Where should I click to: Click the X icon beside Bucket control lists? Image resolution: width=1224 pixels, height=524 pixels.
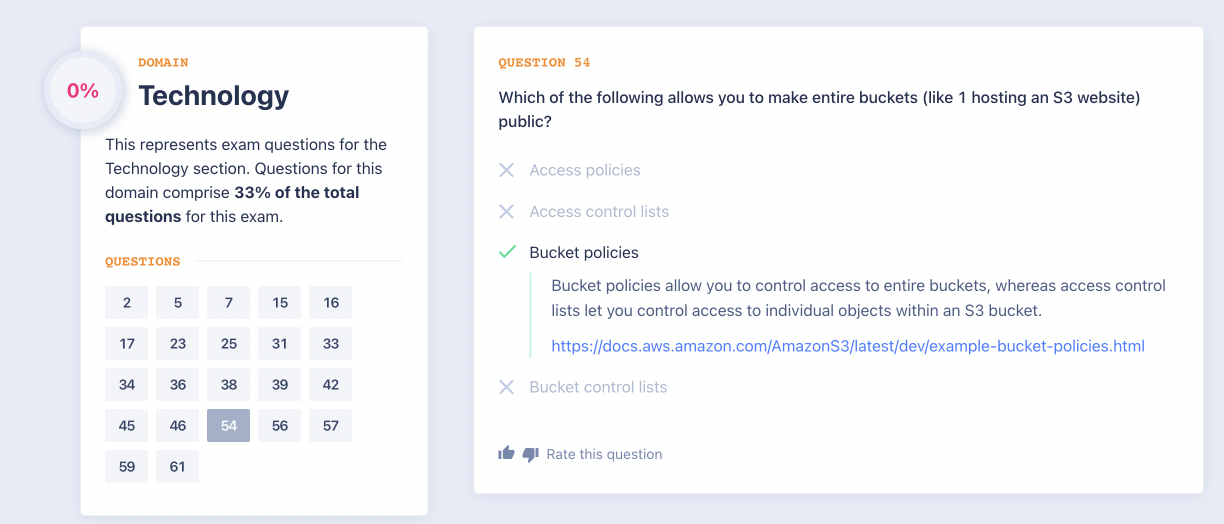[x=507, y=387]
